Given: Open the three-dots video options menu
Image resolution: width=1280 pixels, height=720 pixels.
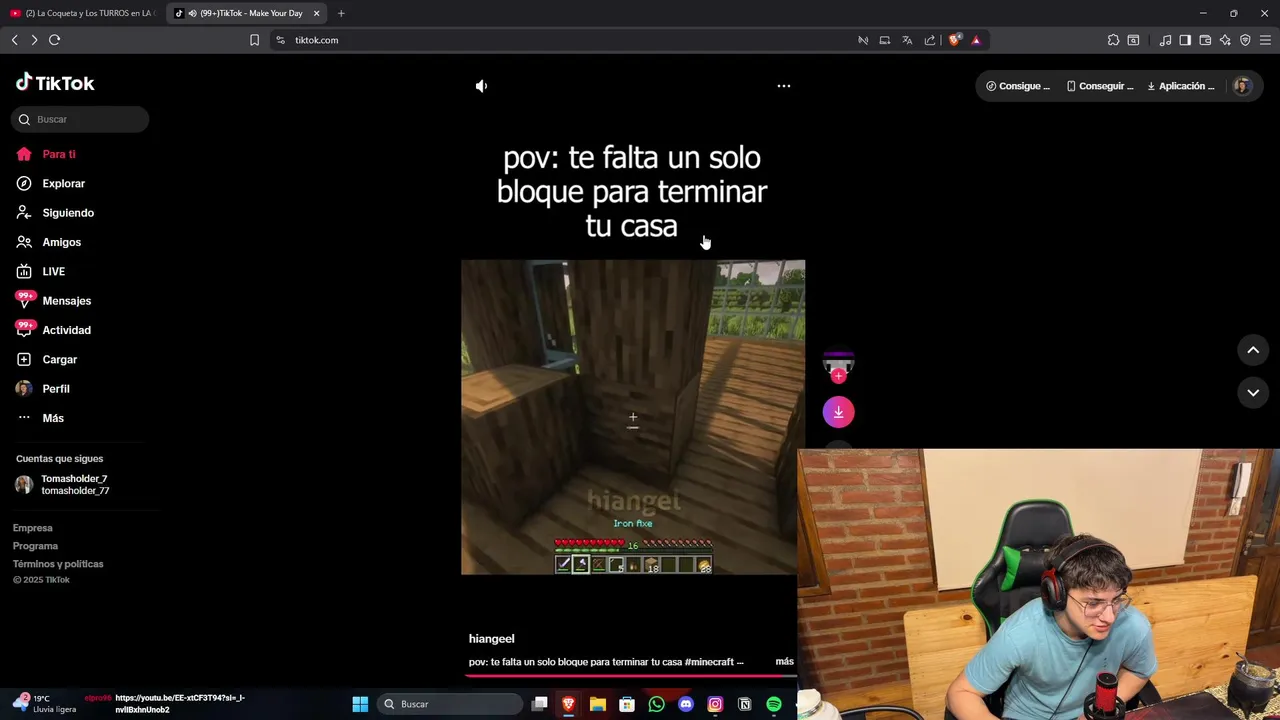Looking at the screenshot, I should pos(784,86).
